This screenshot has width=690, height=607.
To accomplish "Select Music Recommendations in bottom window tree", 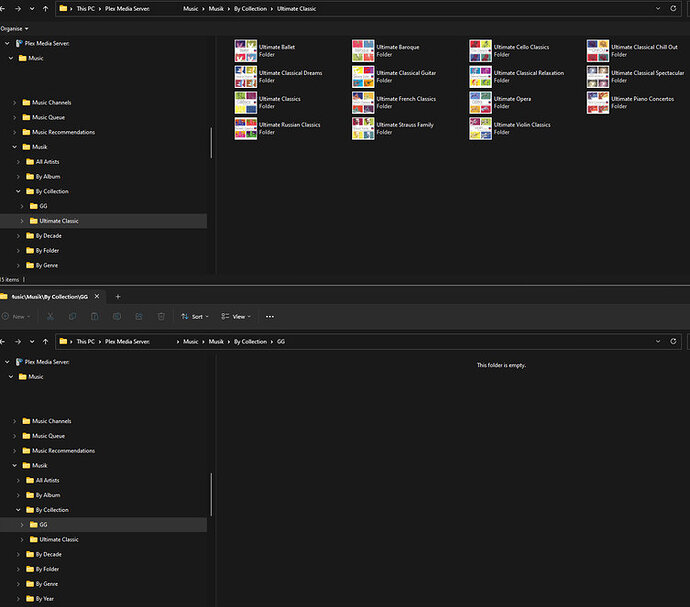I will click(63, 451).
